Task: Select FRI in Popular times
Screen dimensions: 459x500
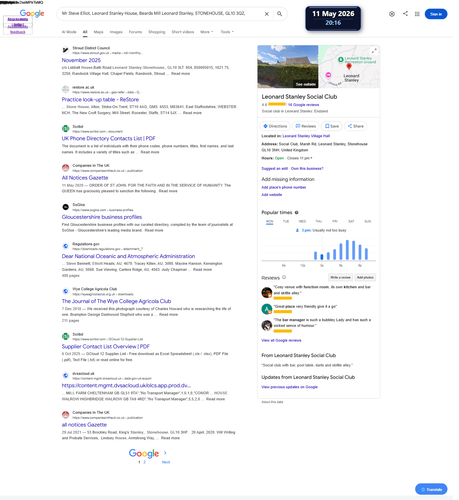Action: pyautogui.click(x=335, y=222)
